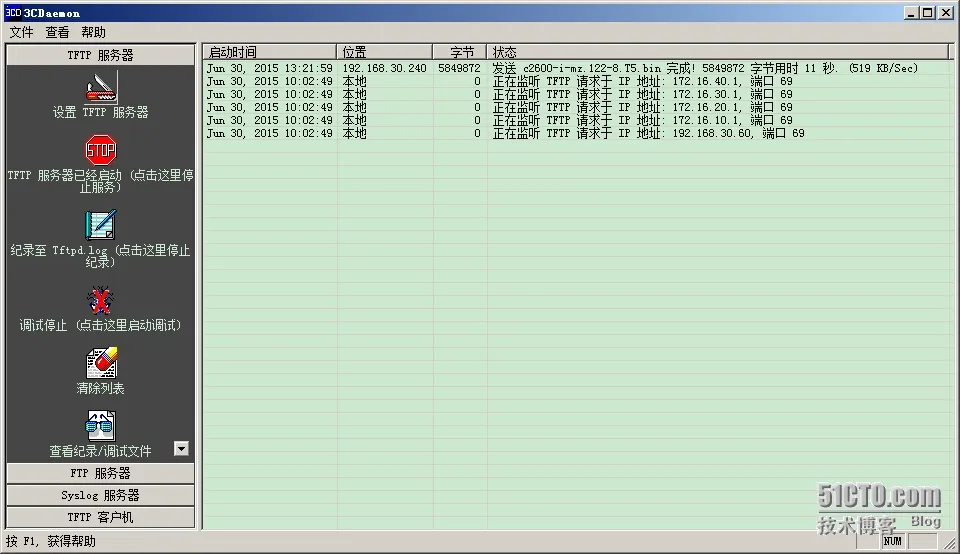Sort by 位置 column header
Viewport: 960px width, 554px height.
384,52
